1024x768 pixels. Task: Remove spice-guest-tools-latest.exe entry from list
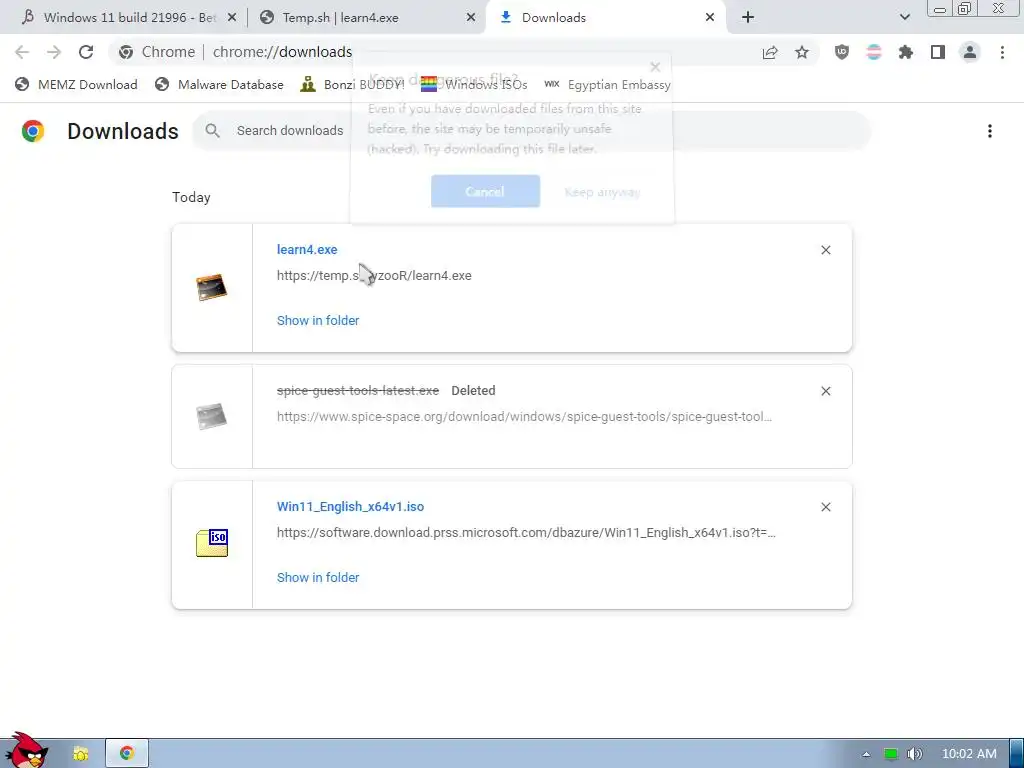point(825,391)
